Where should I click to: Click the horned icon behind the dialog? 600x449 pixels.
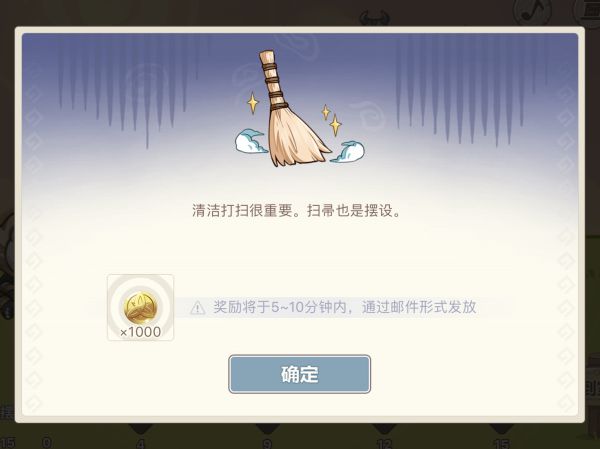tap(374, 18)
